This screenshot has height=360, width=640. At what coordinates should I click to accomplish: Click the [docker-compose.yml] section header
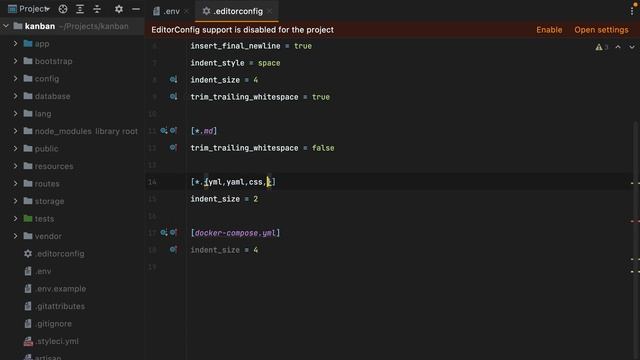coord(235,233)
